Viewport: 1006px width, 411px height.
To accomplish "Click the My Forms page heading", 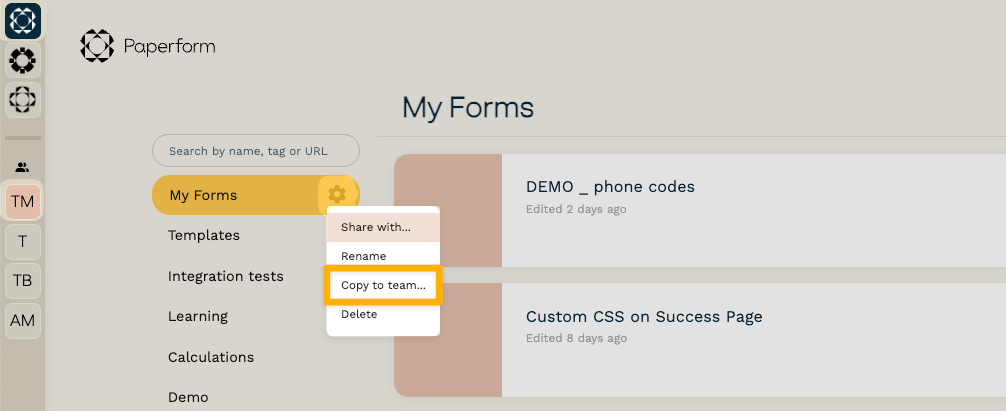I will point(468,108).
